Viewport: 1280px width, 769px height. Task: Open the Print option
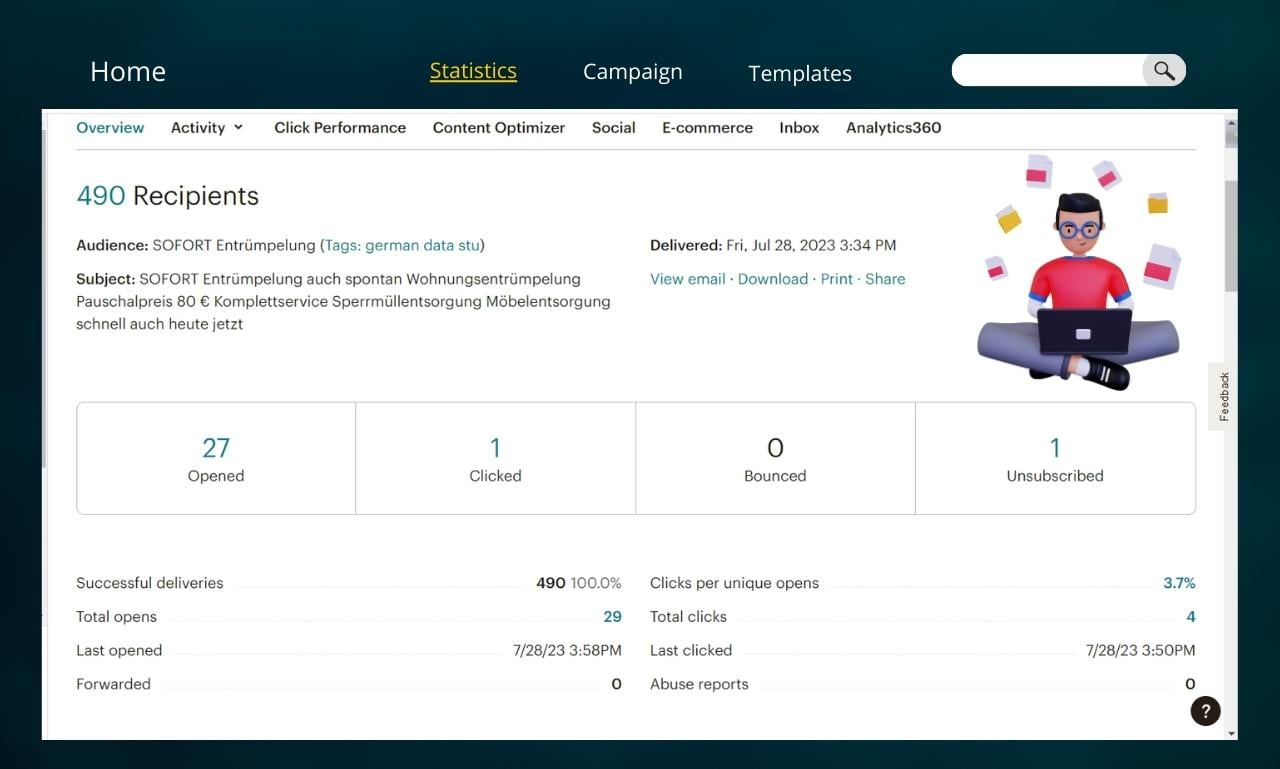[836, 279]
